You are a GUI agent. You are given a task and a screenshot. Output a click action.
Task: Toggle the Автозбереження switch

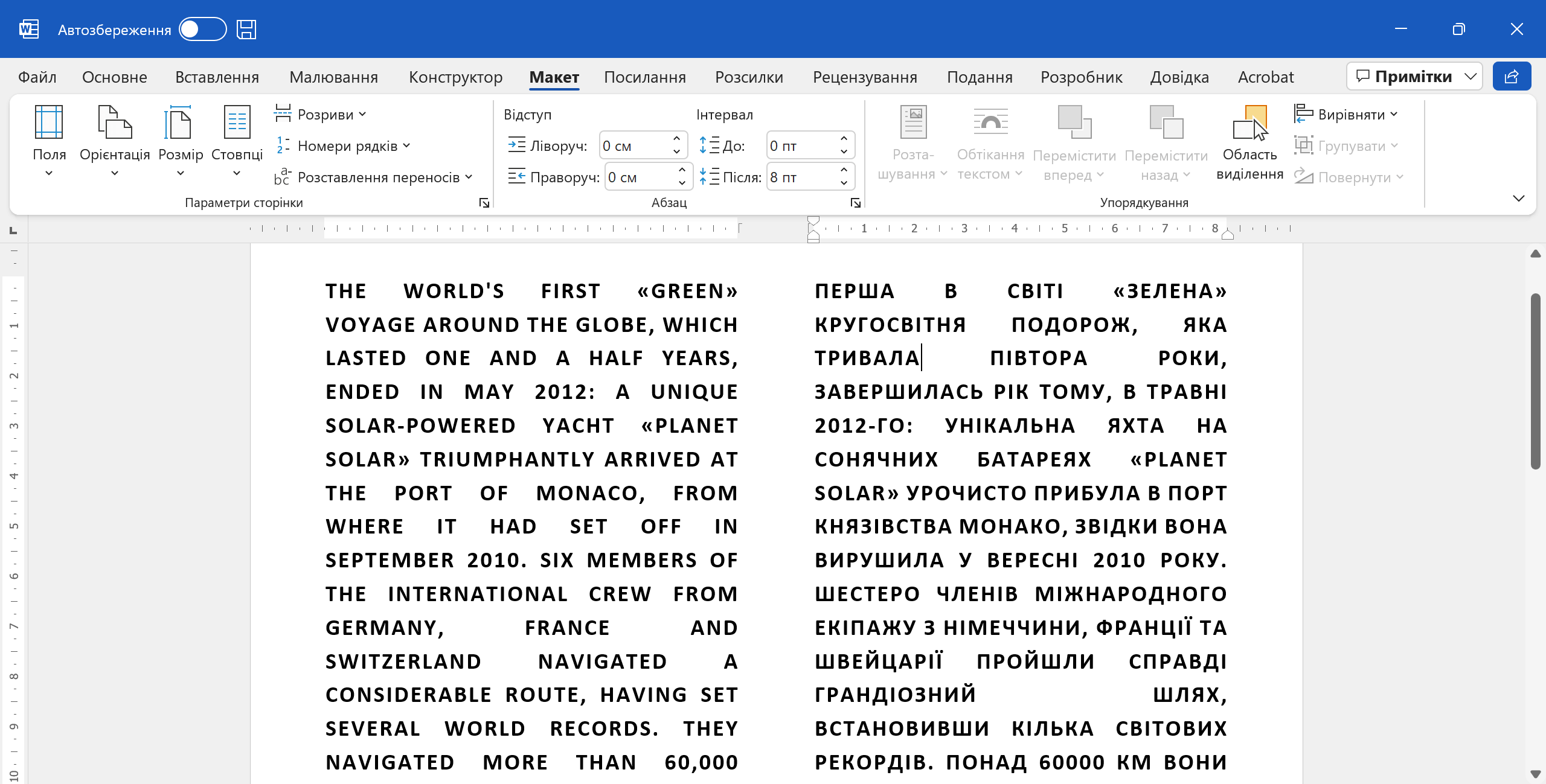202,29
